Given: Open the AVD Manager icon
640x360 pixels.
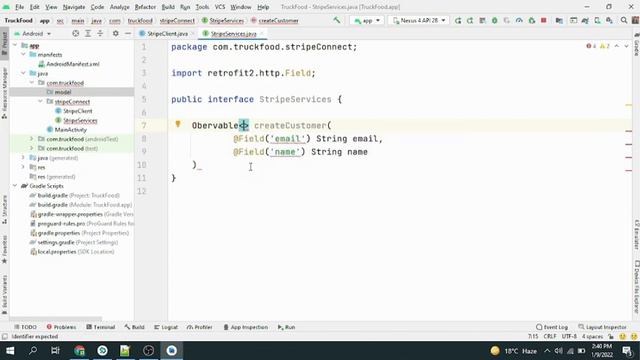Looking at the screenshot, I should point(597,20).
